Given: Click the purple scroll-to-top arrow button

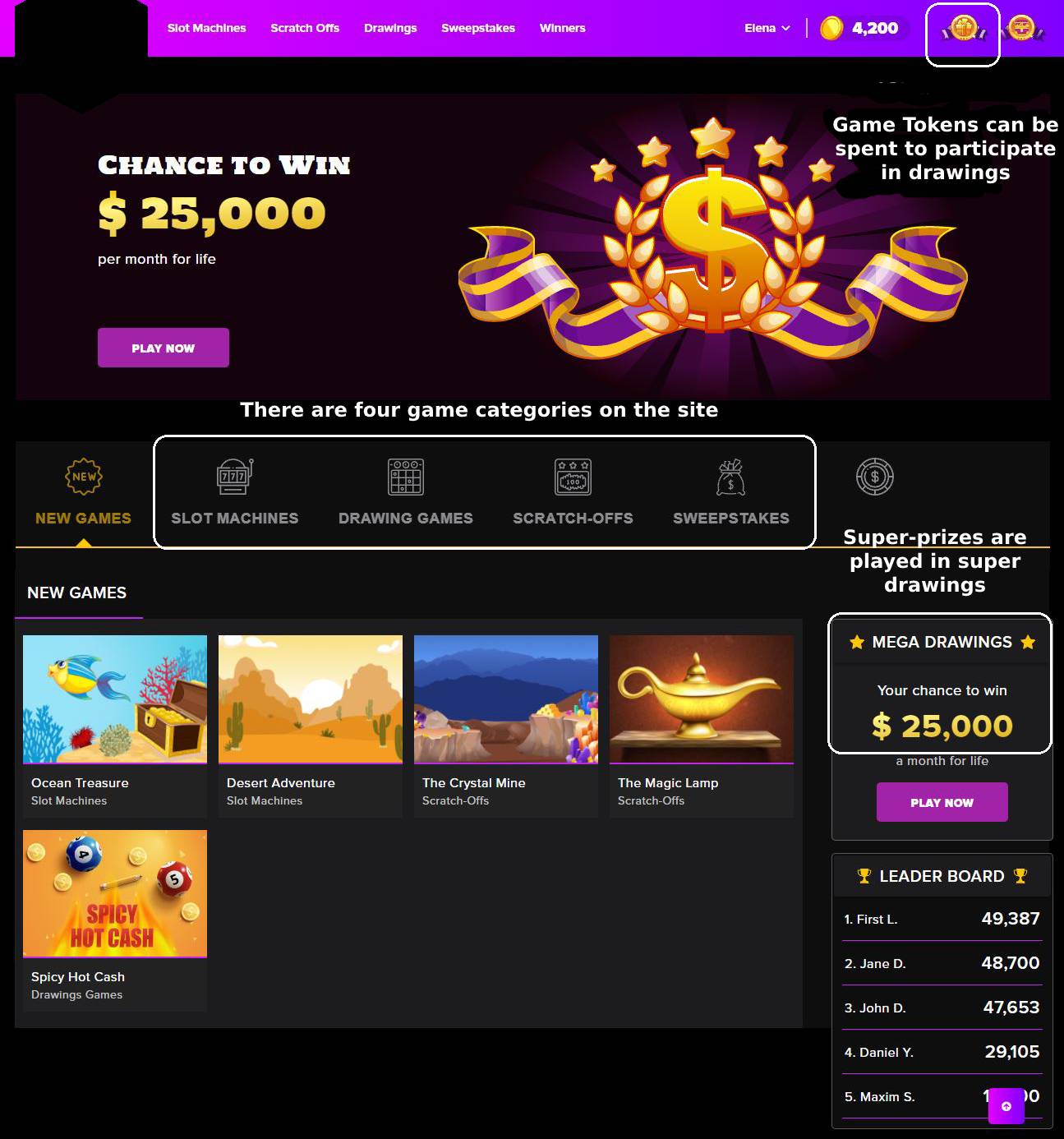Looking at the screenshot, I should [x=1006, y=1106].
